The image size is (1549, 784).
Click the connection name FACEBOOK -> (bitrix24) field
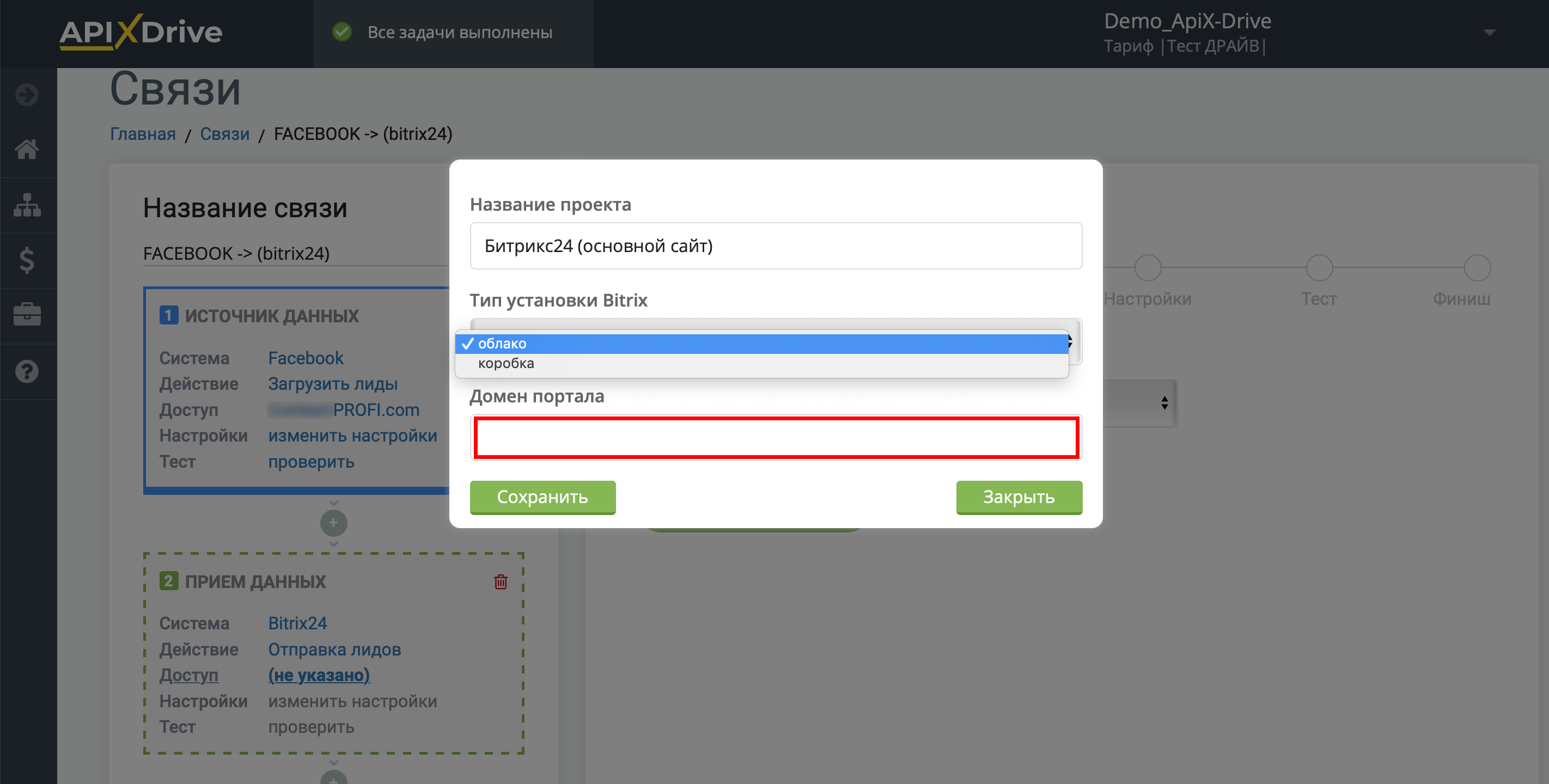click(x=296, y=253)
